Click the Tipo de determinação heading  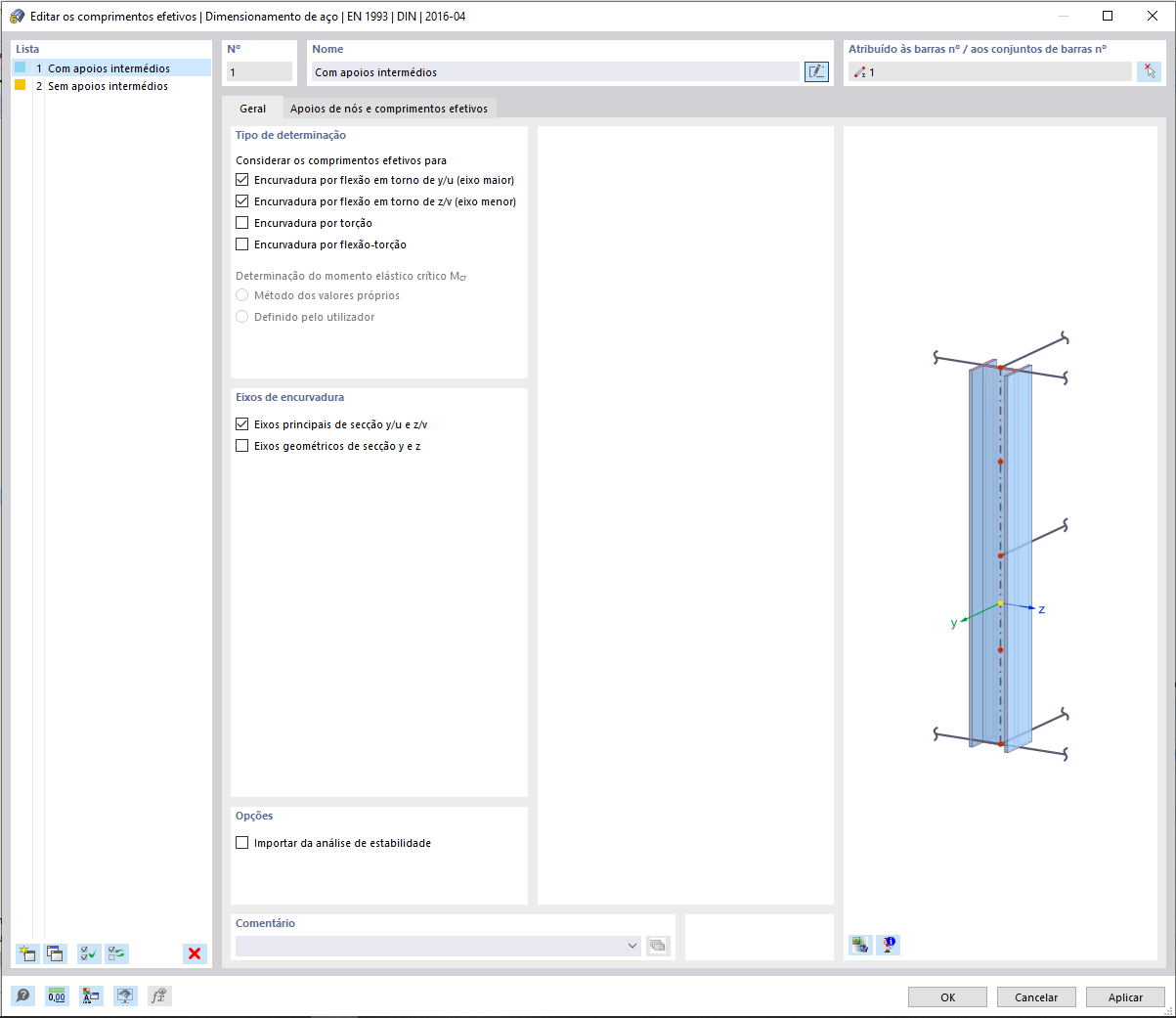[290, 135]
